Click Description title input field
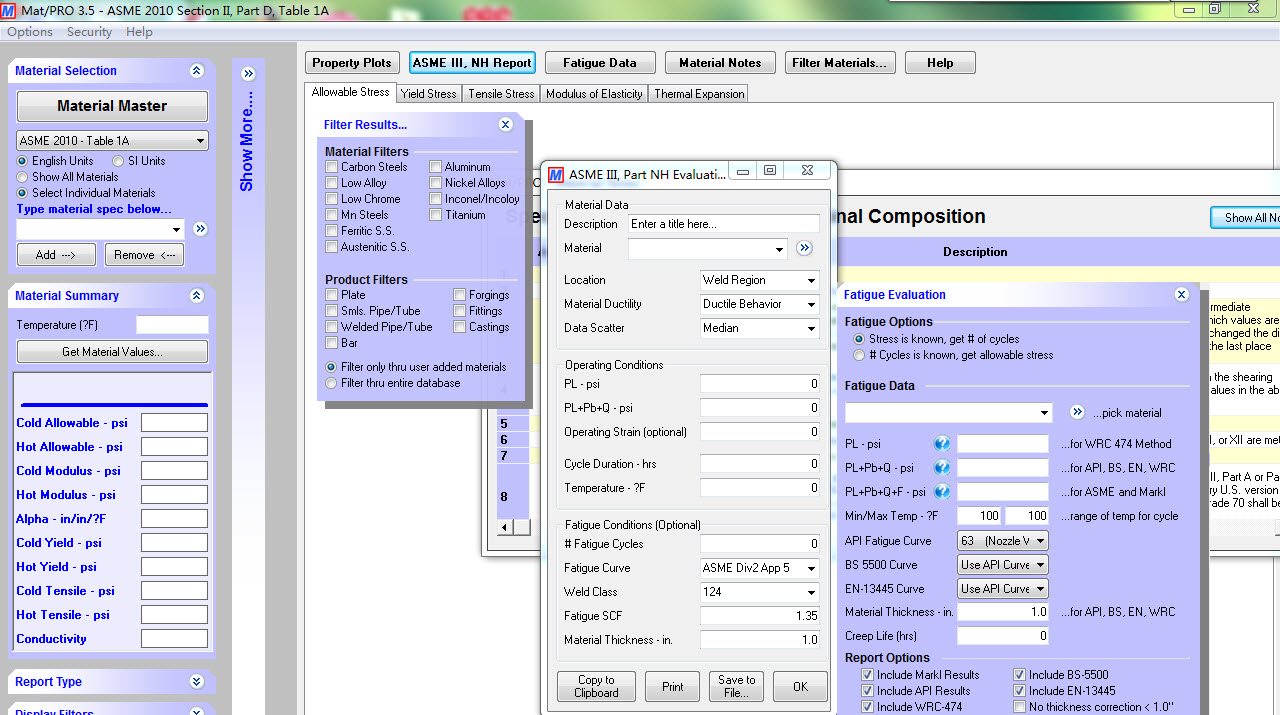This screenshot has height=715, width=1280. coord(724,224)
